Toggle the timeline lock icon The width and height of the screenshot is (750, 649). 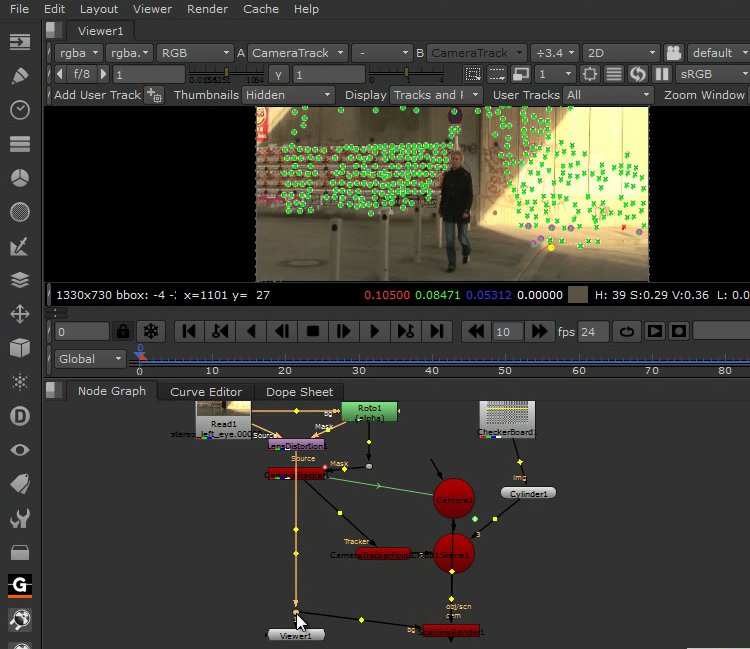(x=123, y=331)
